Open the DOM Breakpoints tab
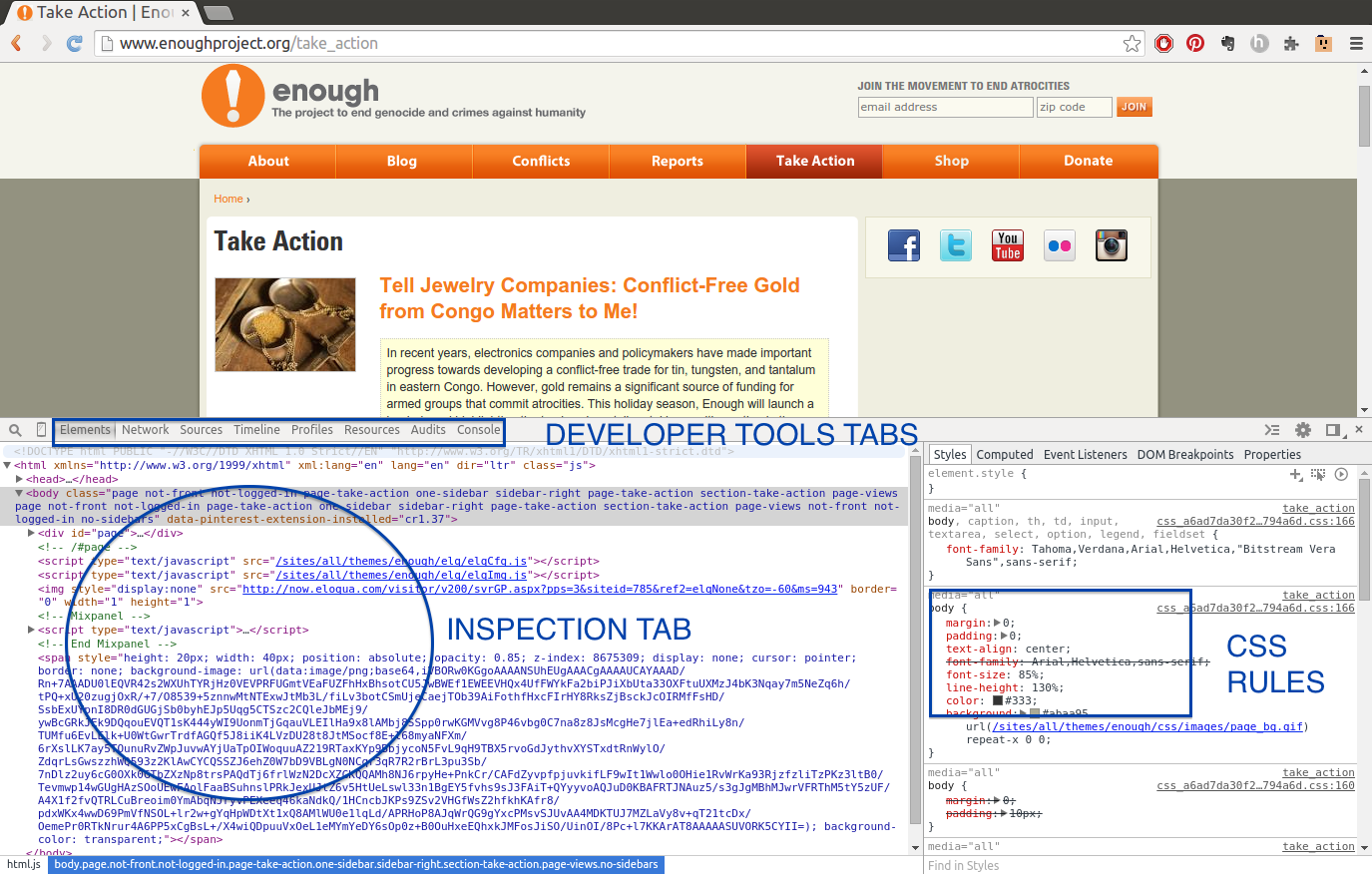 pyautogui.click(x=1185, y=455)
